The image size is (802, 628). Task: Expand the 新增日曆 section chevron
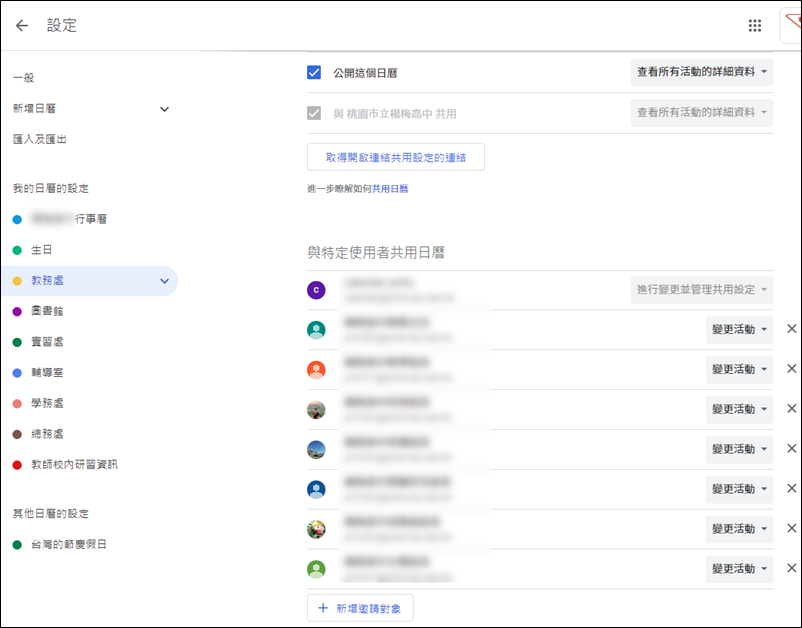pyautogui.click(x=164, y=109)
